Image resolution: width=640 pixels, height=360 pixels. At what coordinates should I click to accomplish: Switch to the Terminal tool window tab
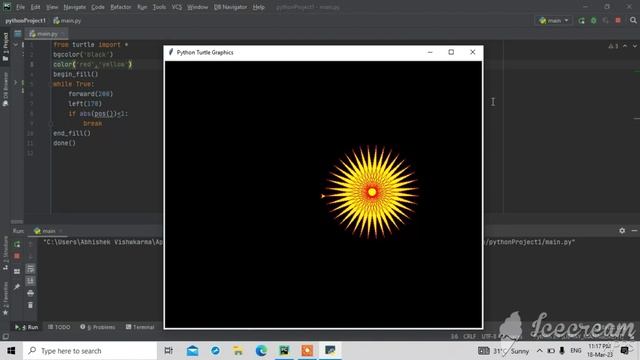(x=140, y=327)
